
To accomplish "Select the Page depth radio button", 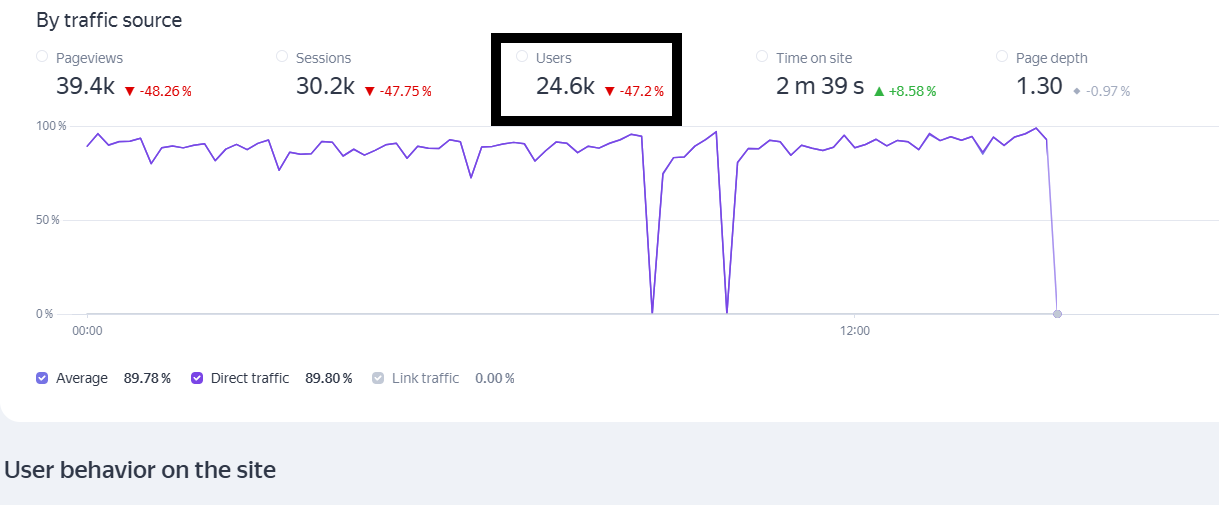I will pyautogui.click(x=1002, y=57).
